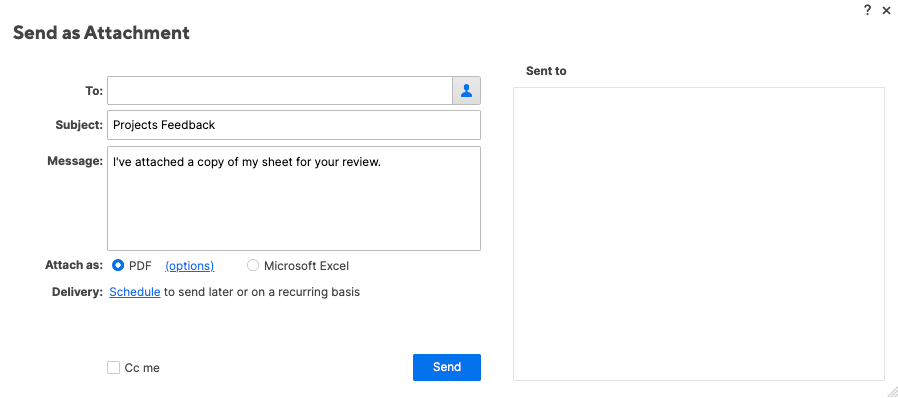Click the To recipient field
The width and height of the screenshot is (898, 398).
[279, 90]
